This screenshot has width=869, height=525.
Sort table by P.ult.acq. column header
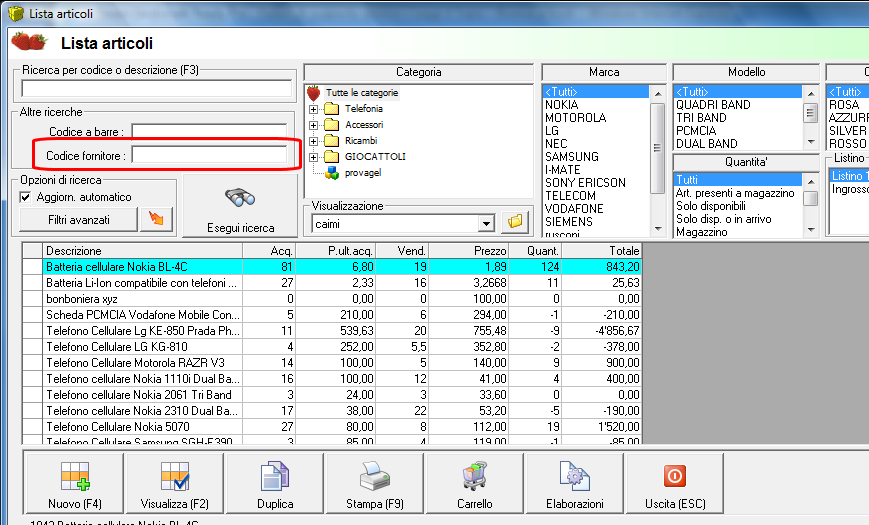pyautogui.click(x=335, y=251)
